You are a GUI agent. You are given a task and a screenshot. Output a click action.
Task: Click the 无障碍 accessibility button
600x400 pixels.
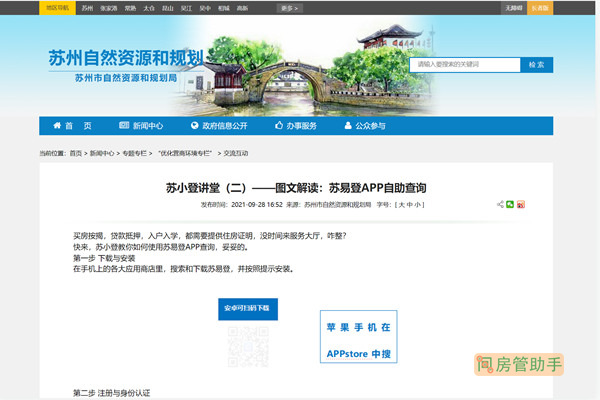(514, 8)
